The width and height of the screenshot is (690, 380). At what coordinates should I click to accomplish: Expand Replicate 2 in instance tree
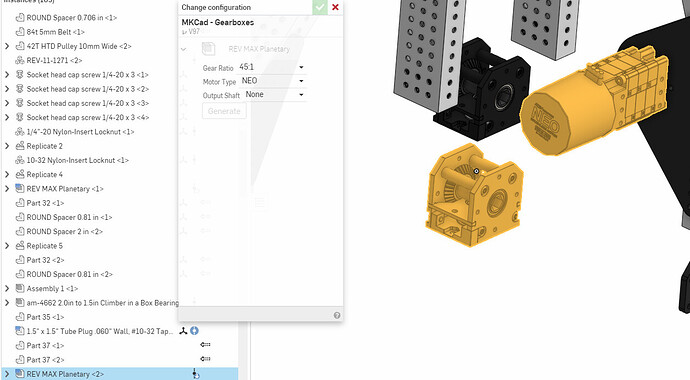(x=7, y=146)
